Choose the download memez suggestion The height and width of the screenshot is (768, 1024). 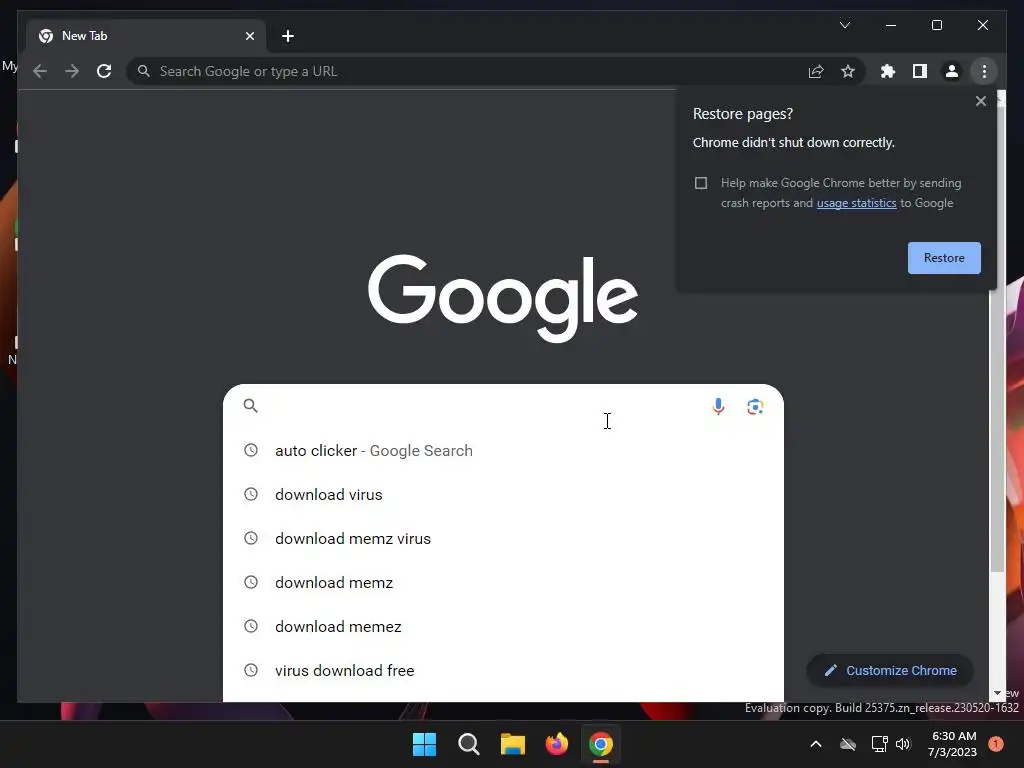(x=503, y=626)
